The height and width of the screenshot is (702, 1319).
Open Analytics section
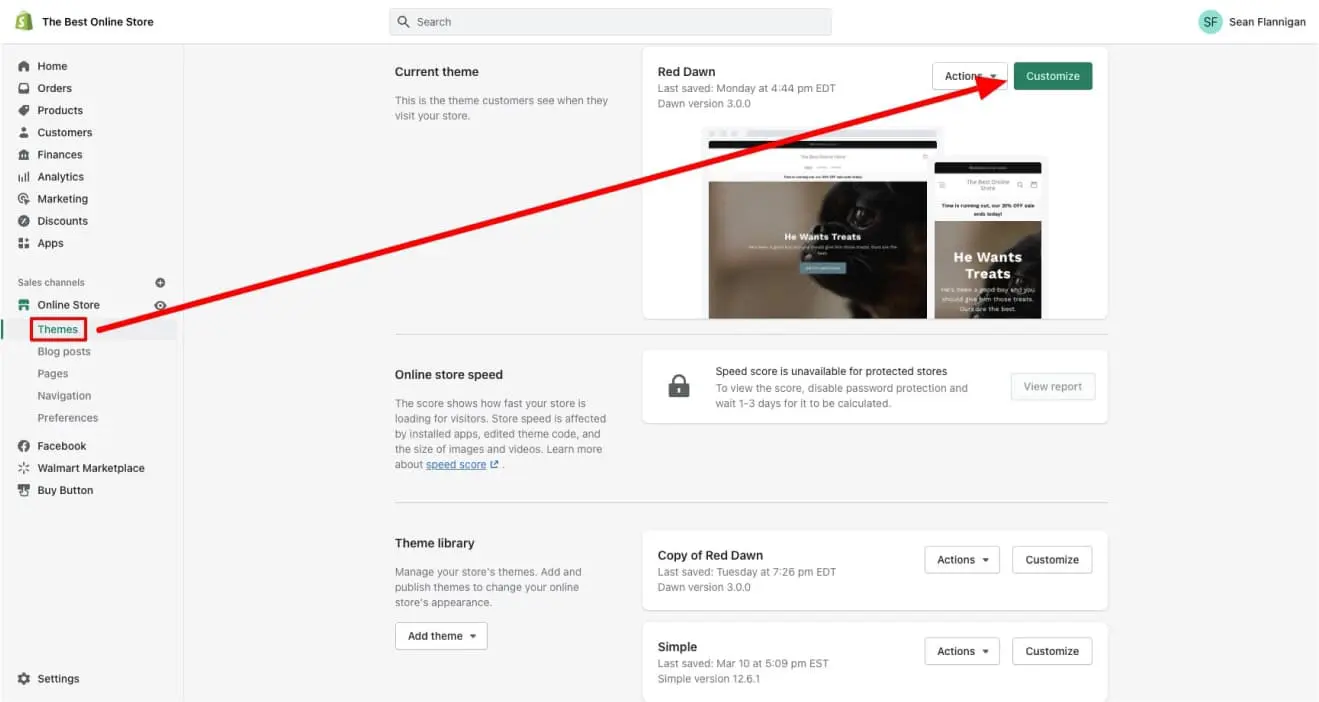(x=61, y=177)
